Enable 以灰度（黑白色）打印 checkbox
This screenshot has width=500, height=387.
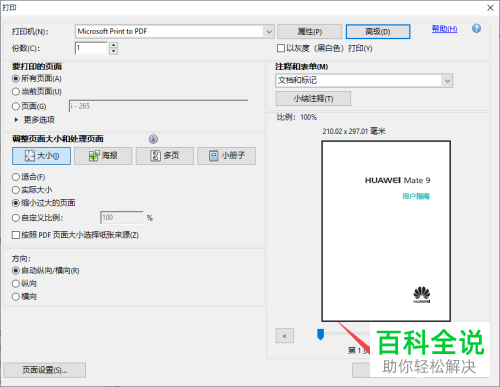(281, 48)
